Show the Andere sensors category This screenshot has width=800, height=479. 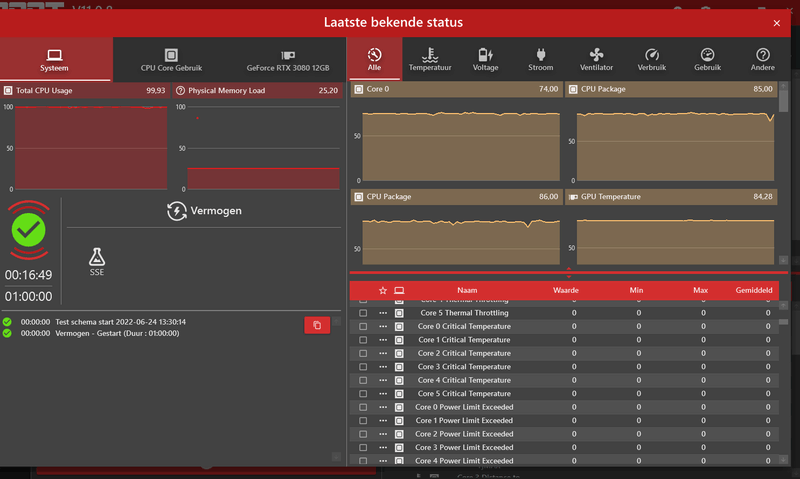coord(762,59)
